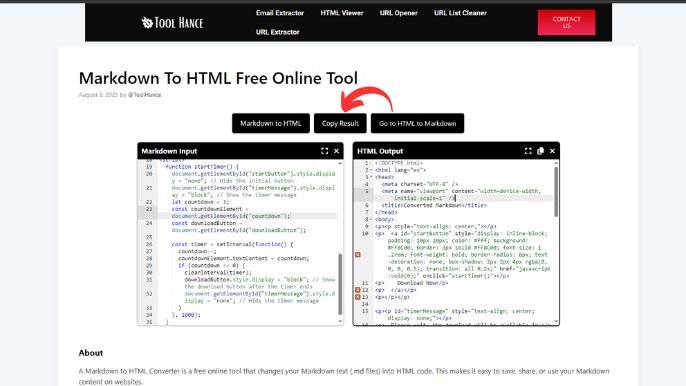The height and width of the screenshot is (386, 686).
Task: Expand HTML Output panel to fullscreen
Action: pos(528,151)
